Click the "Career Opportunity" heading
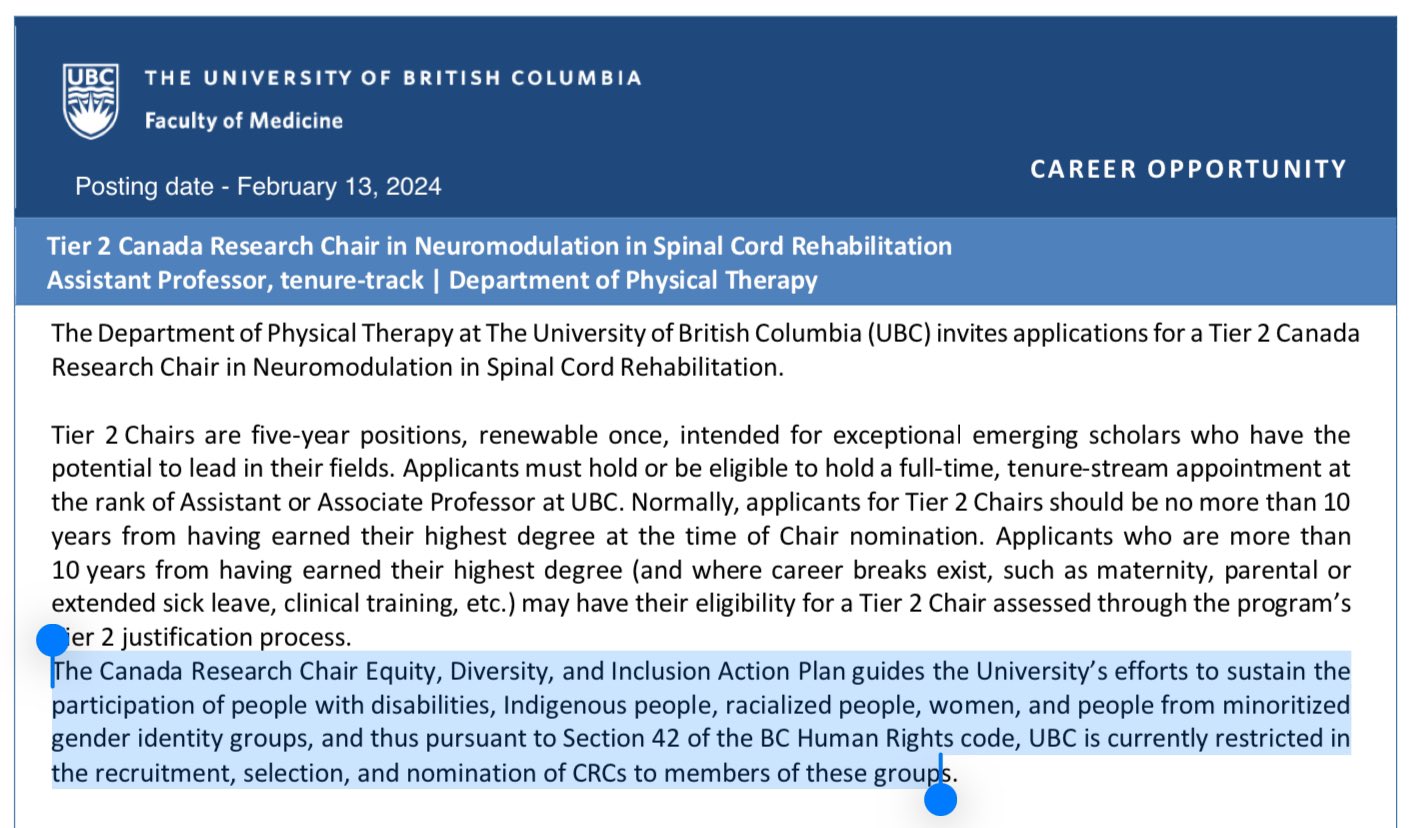Image resolution: width=1412 pixels, height=828 pixels. (x=1188, y=169)
